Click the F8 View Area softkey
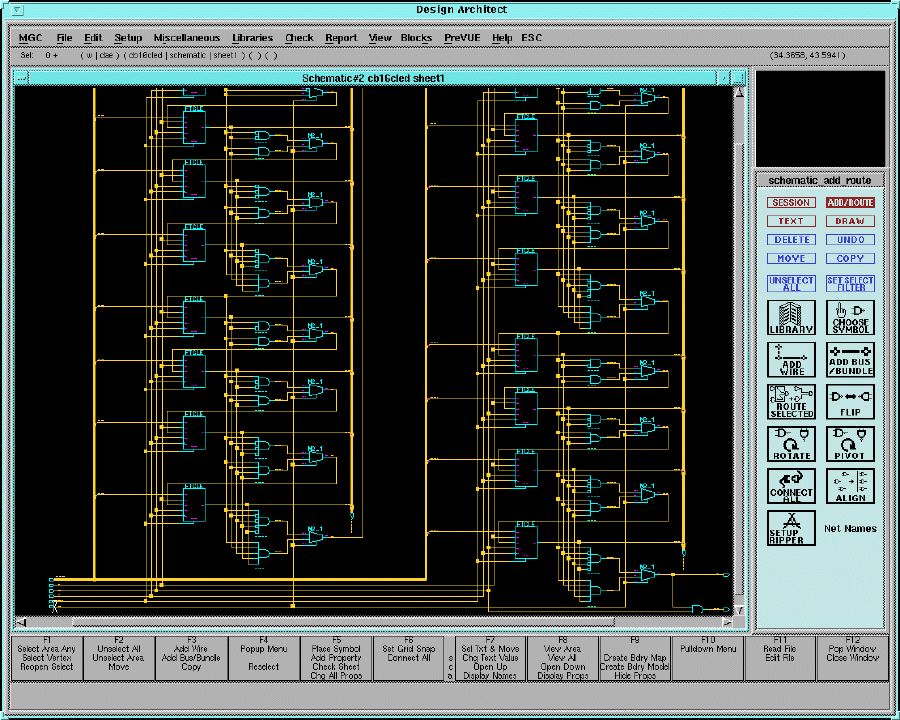The height and width of the screenshot is (720, 900). tap(564, 657)
